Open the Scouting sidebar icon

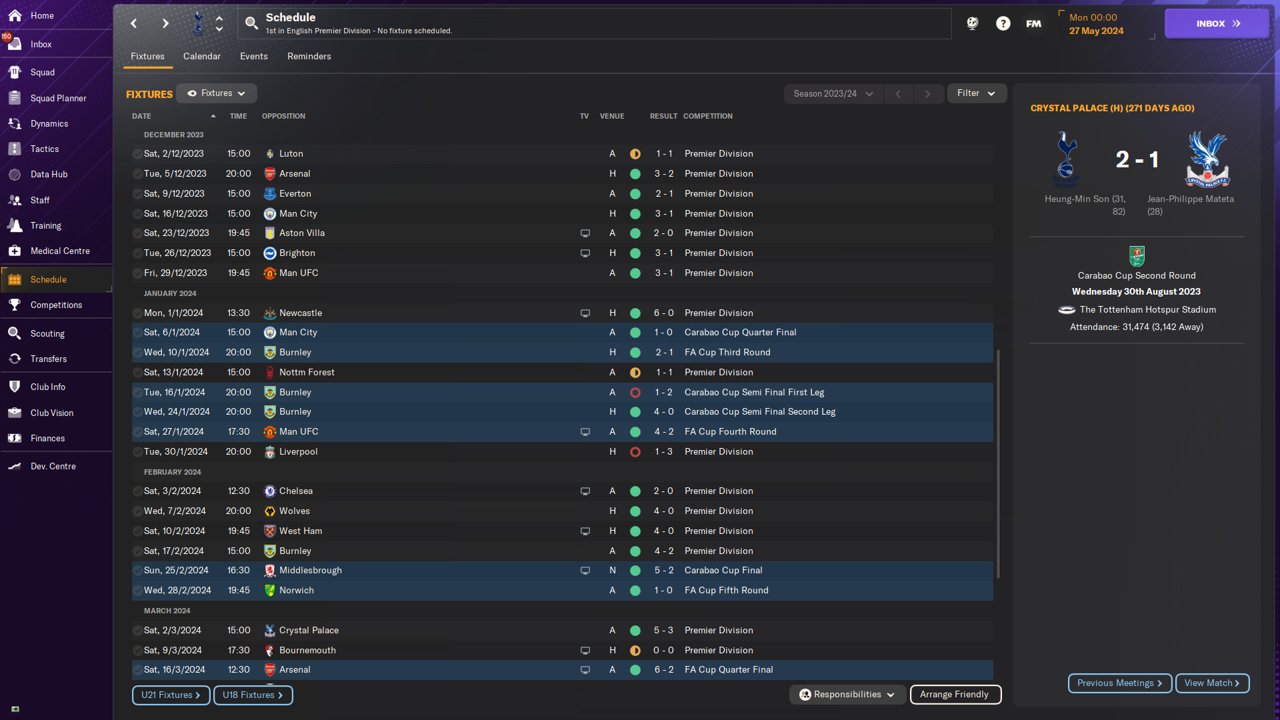(14, 333)
